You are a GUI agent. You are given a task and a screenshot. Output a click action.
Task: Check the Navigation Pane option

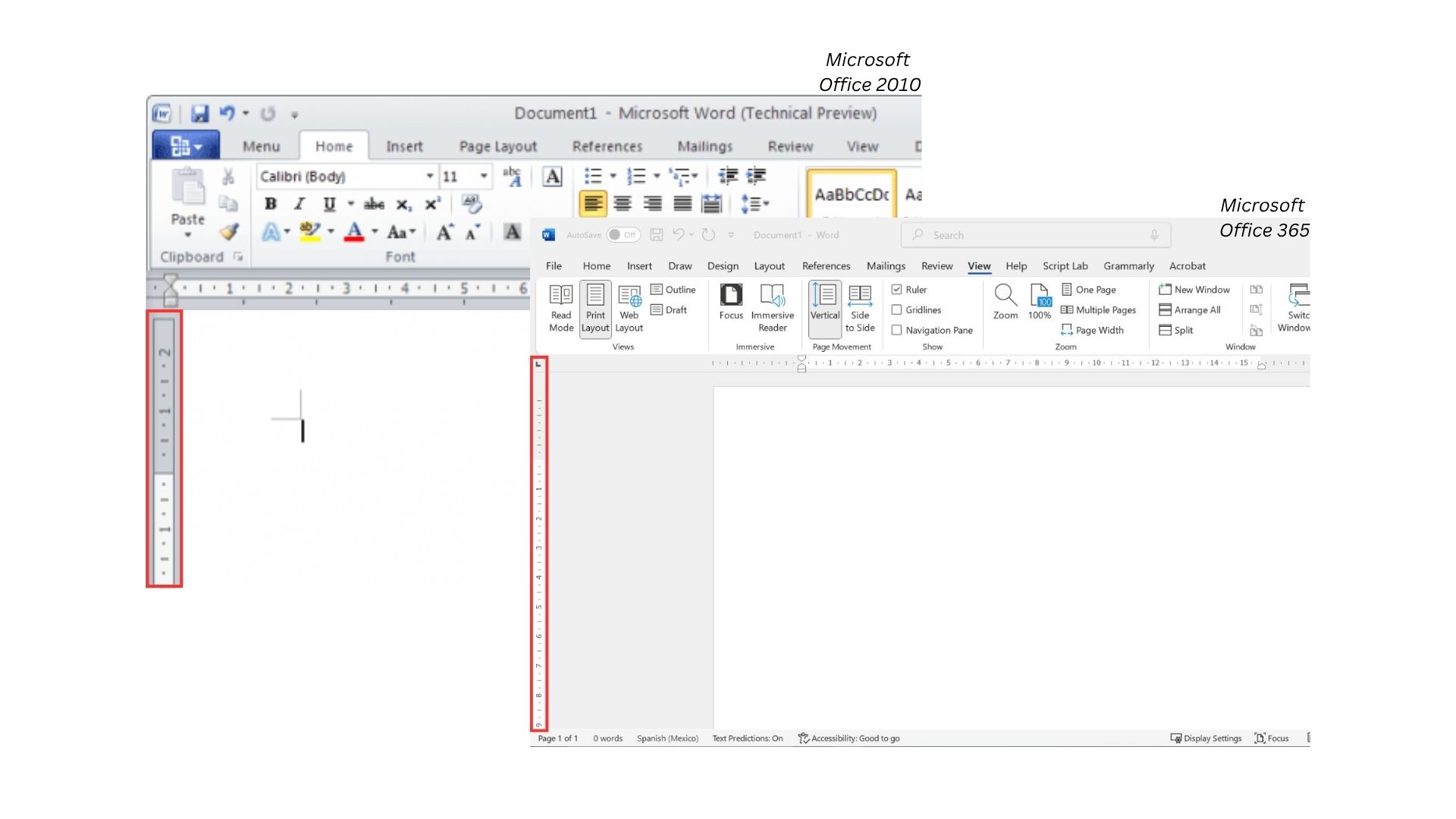tap(896, 331)
